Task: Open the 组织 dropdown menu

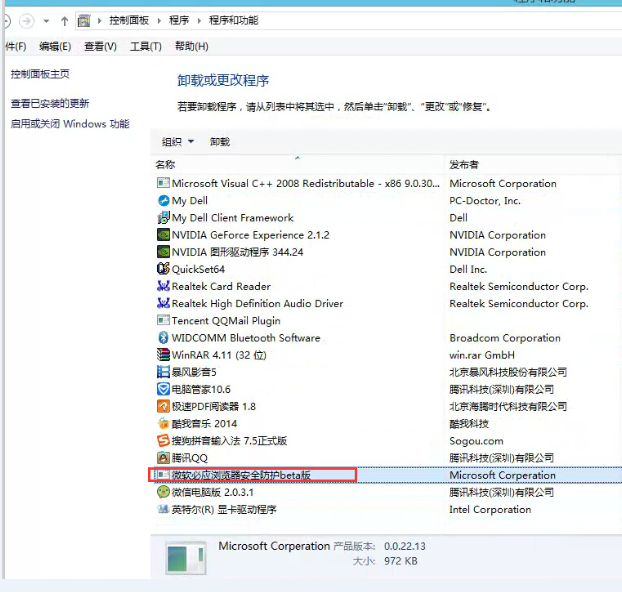Action: pyautogui.click(x=178, y=142)
